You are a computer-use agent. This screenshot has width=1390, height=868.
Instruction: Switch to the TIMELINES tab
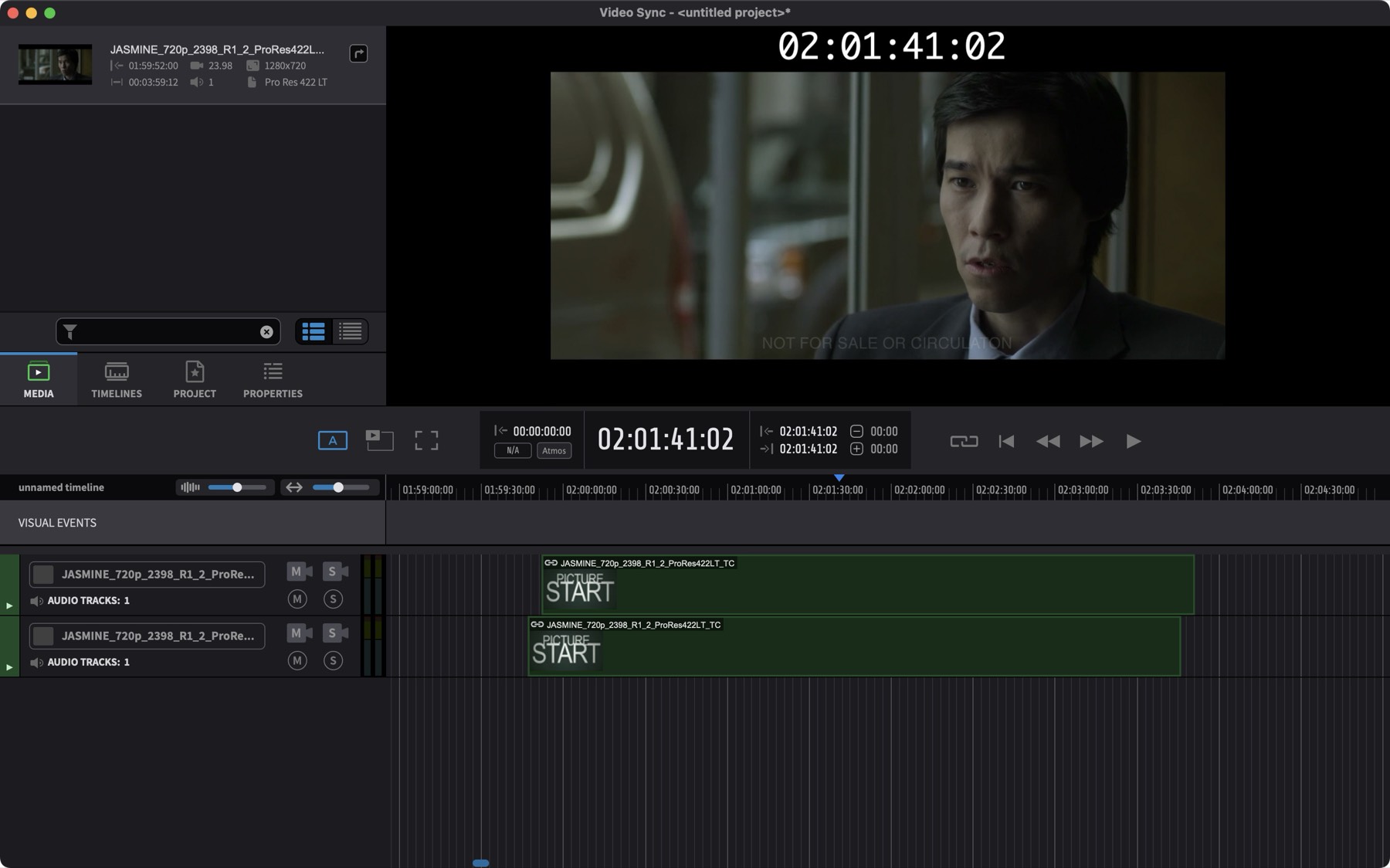tap(117, 379)
